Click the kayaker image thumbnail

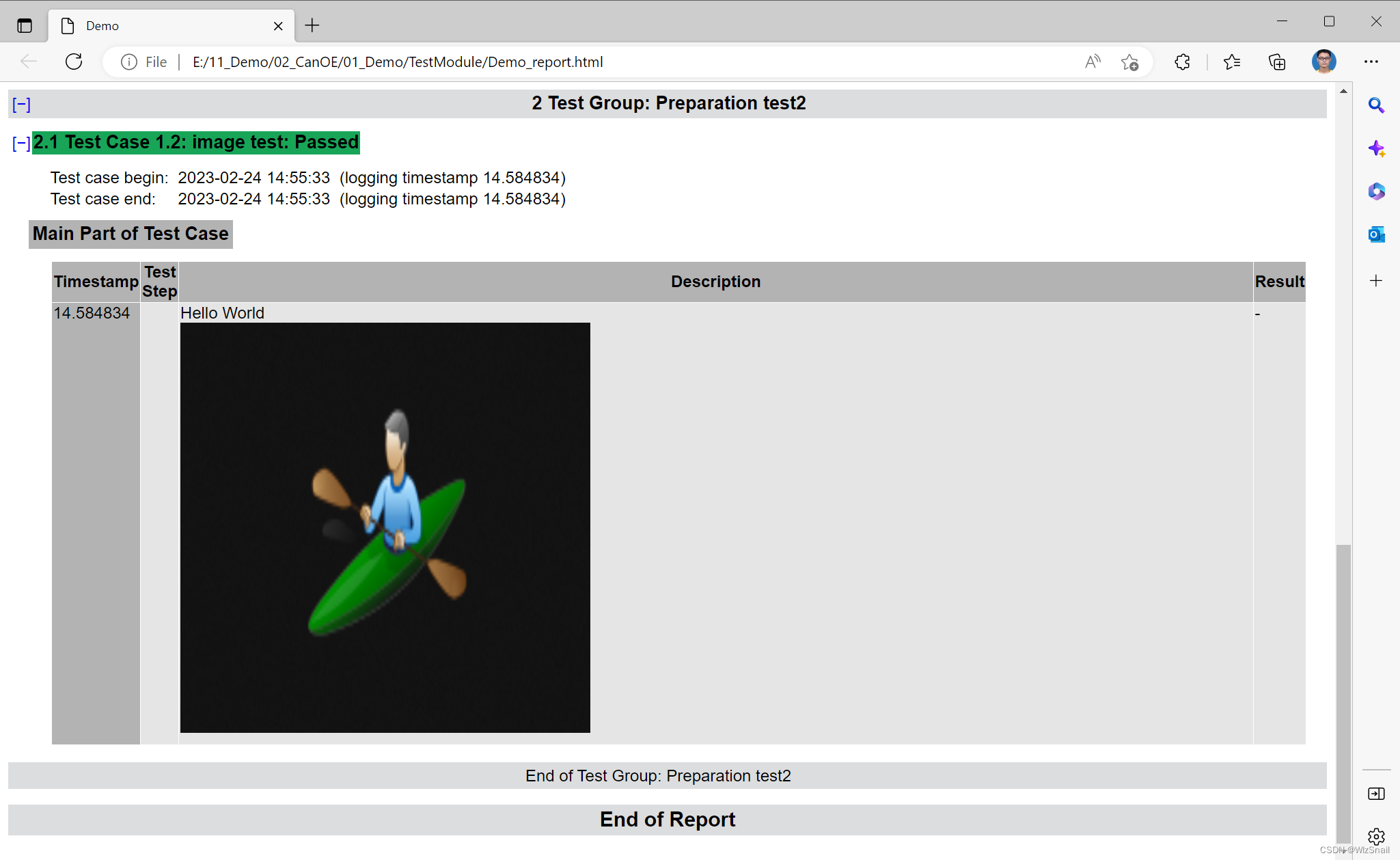tap(385, 528)
